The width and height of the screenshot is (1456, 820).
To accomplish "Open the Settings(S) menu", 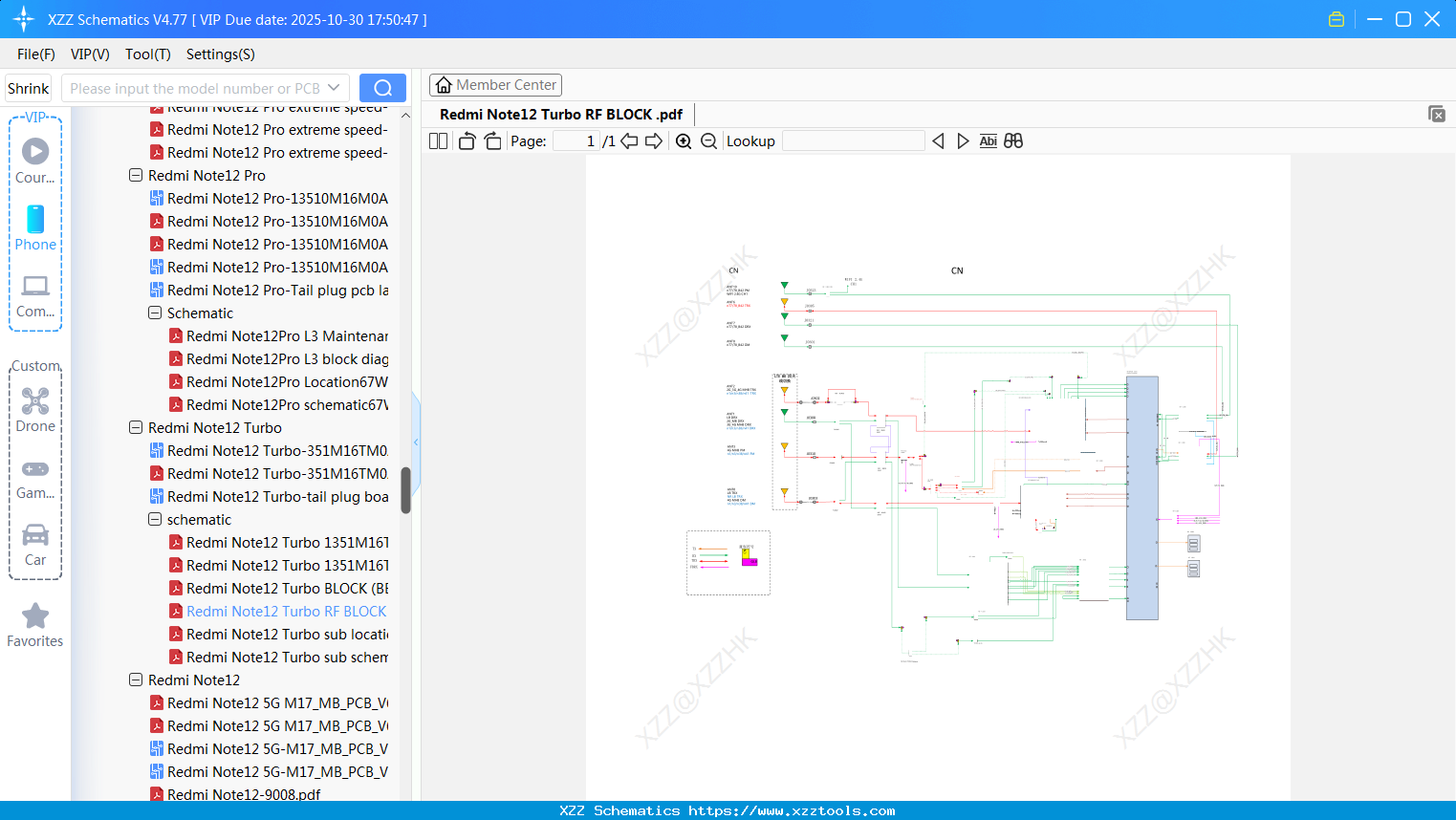I will coord(221,54).
